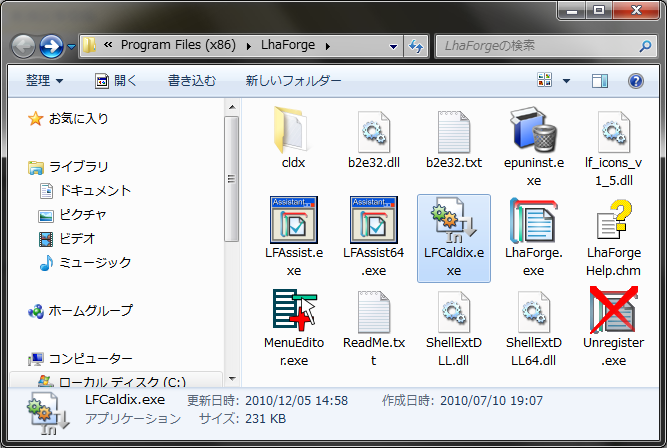Select the LhaForgeHelp.chm help file

(613, 237)
